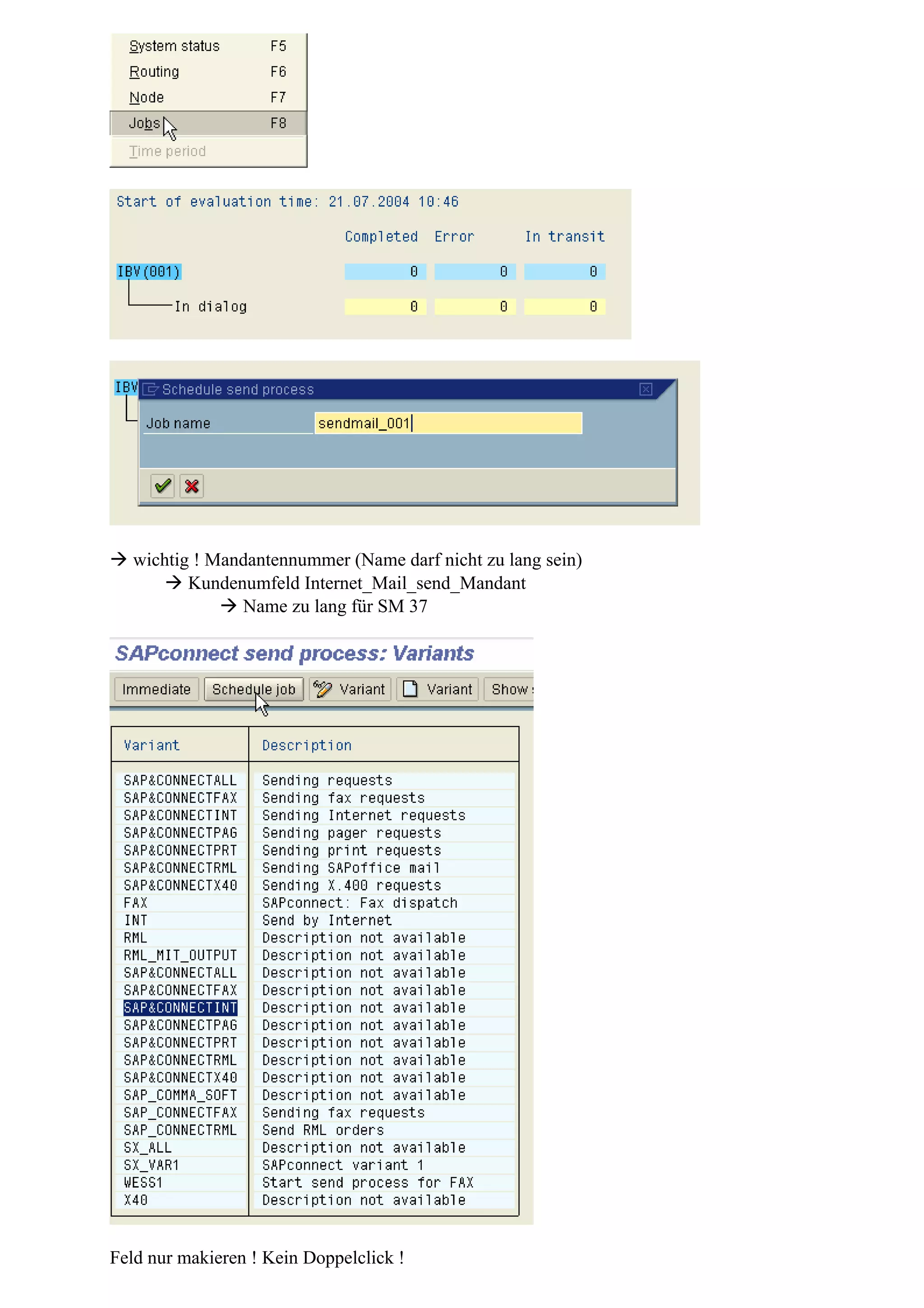This screenshot has width=924, height=1308.
Task: Click the cut-off Show button
Action: point(509,689)
